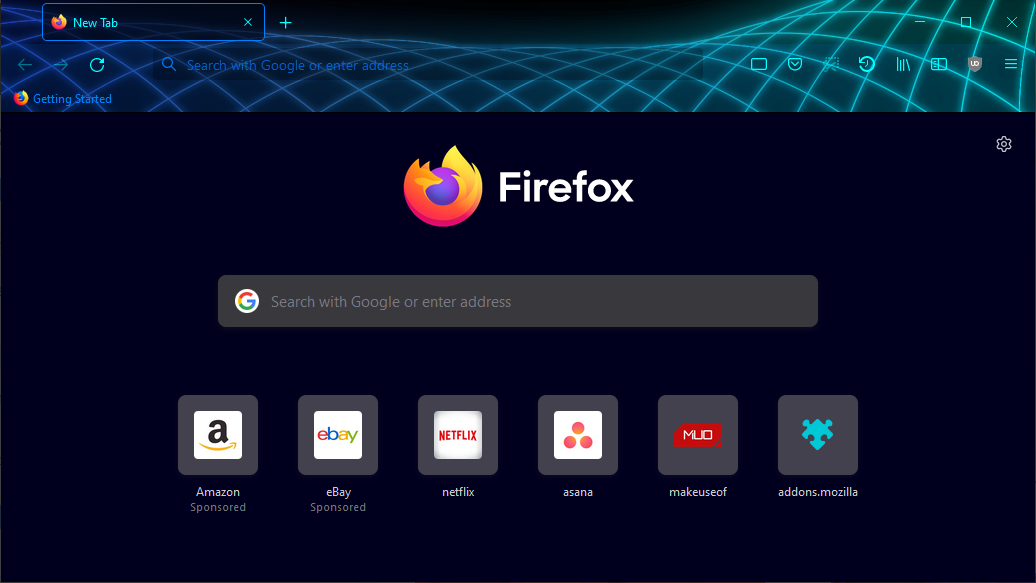1036x583 pixels.
Task: Open a new tab with plus button
Action: [285, 23]
